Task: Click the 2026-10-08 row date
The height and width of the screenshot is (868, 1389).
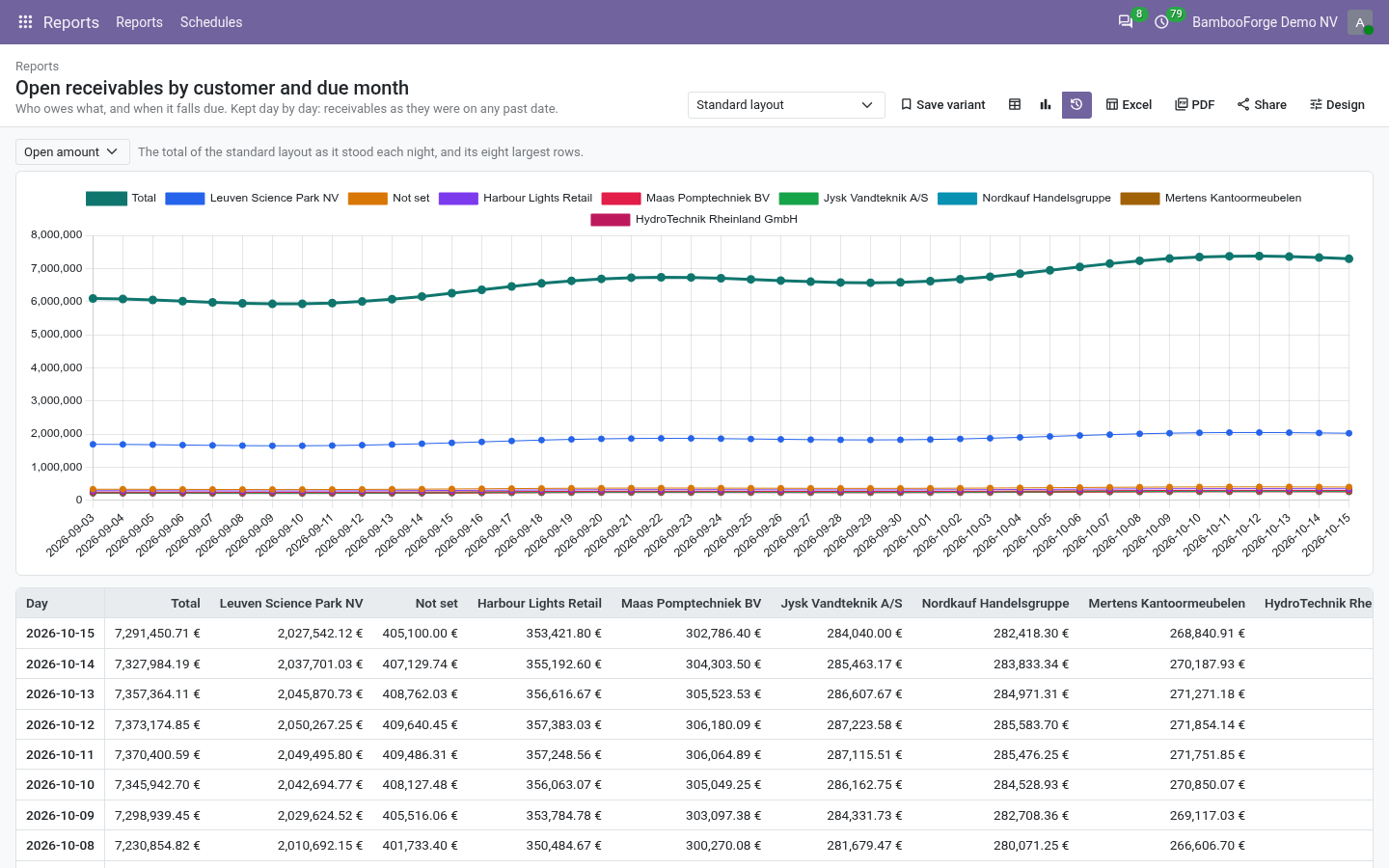Action: tap(60, 845)
